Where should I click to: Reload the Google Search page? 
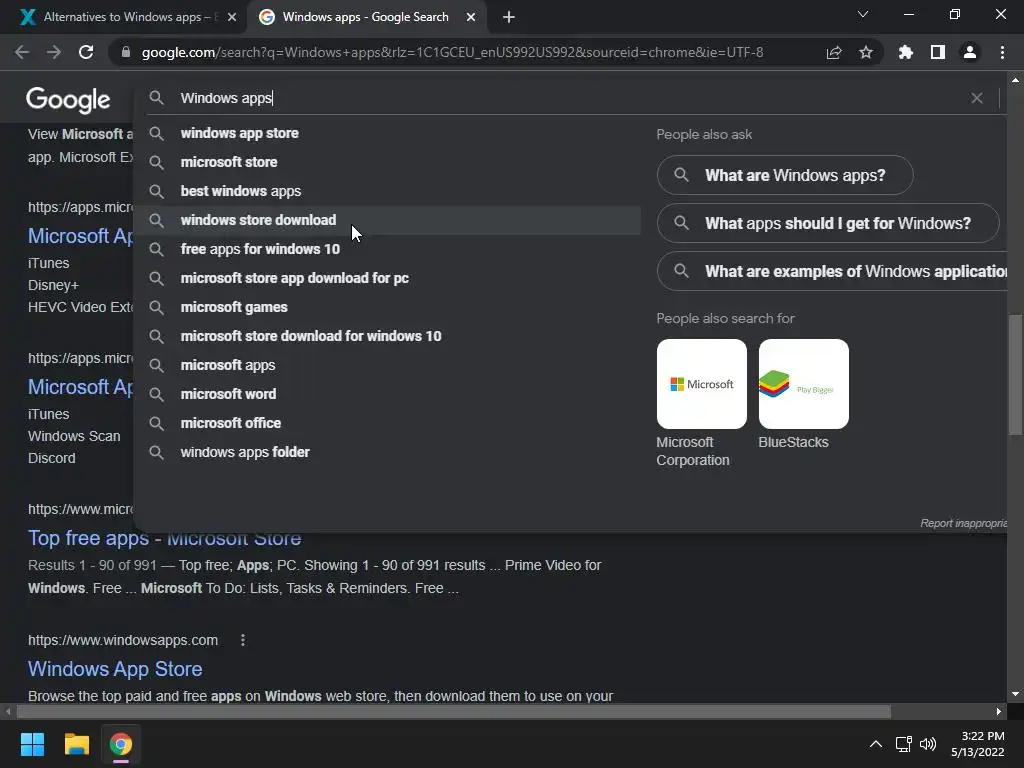coord(86,52)
